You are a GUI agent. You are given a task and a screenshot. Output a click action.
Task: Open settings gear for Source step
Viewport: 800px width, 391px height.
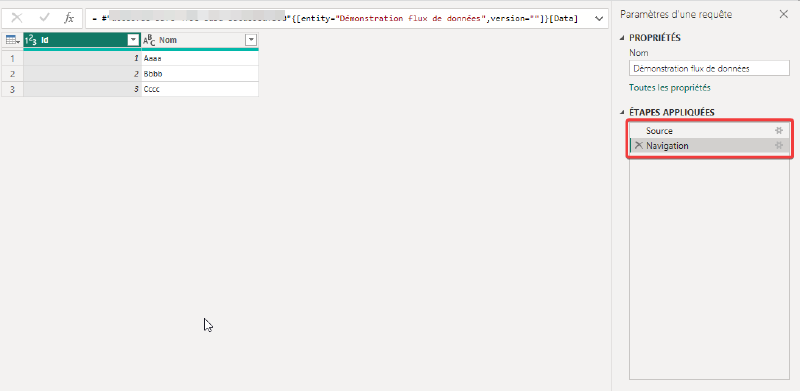tap(779, 131)
